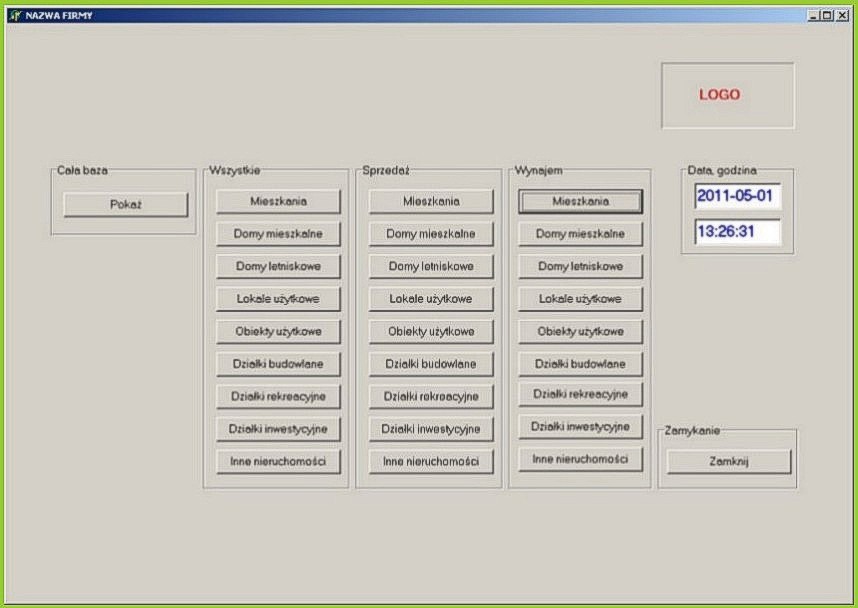Image resolution: width=858 pixels, height=608 pixels.
Task: Select Domy mieszkalne under Sprzedaż
Action: click(x=431, y=234)
